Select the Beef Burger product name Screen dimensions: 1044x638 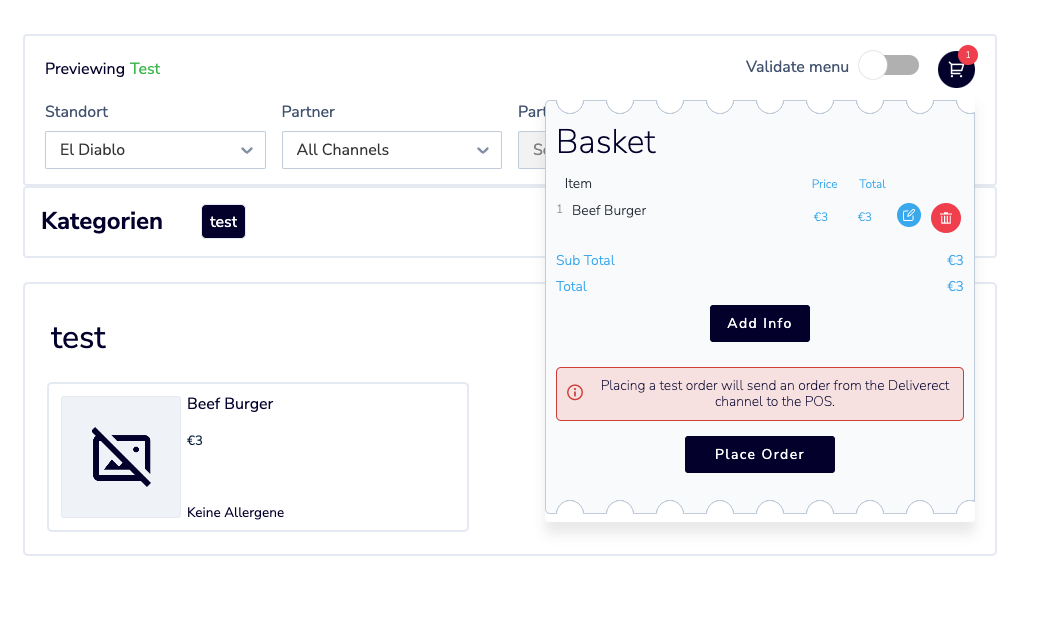point(230,404)
